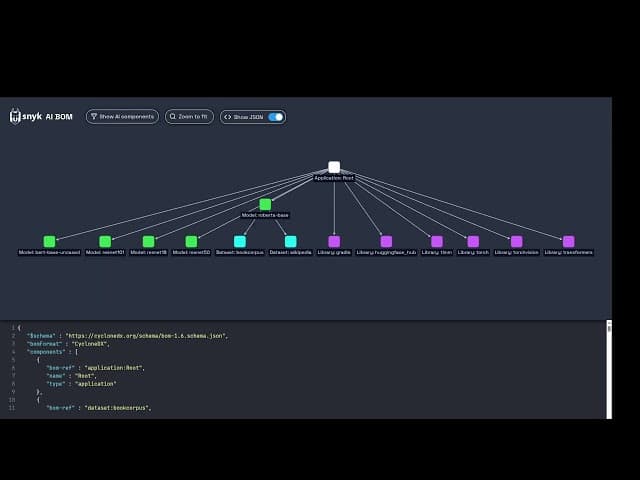The image size is (640, 480).
Task: Click the Snyk logo icon
Action: (x=15, y=117)
